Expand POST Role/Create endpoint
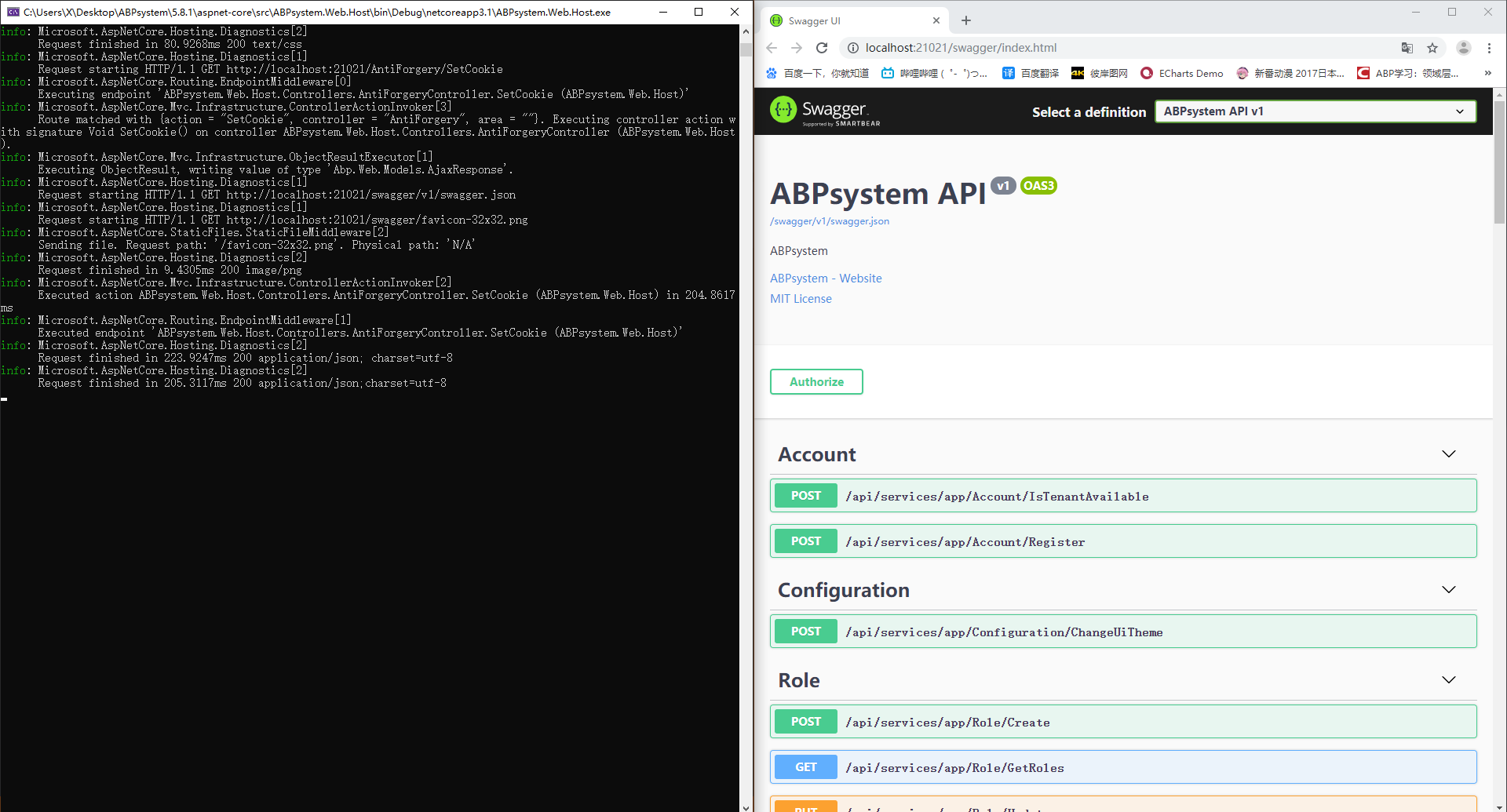This screenshot has width=1507, height=812. click(1123, 722)
